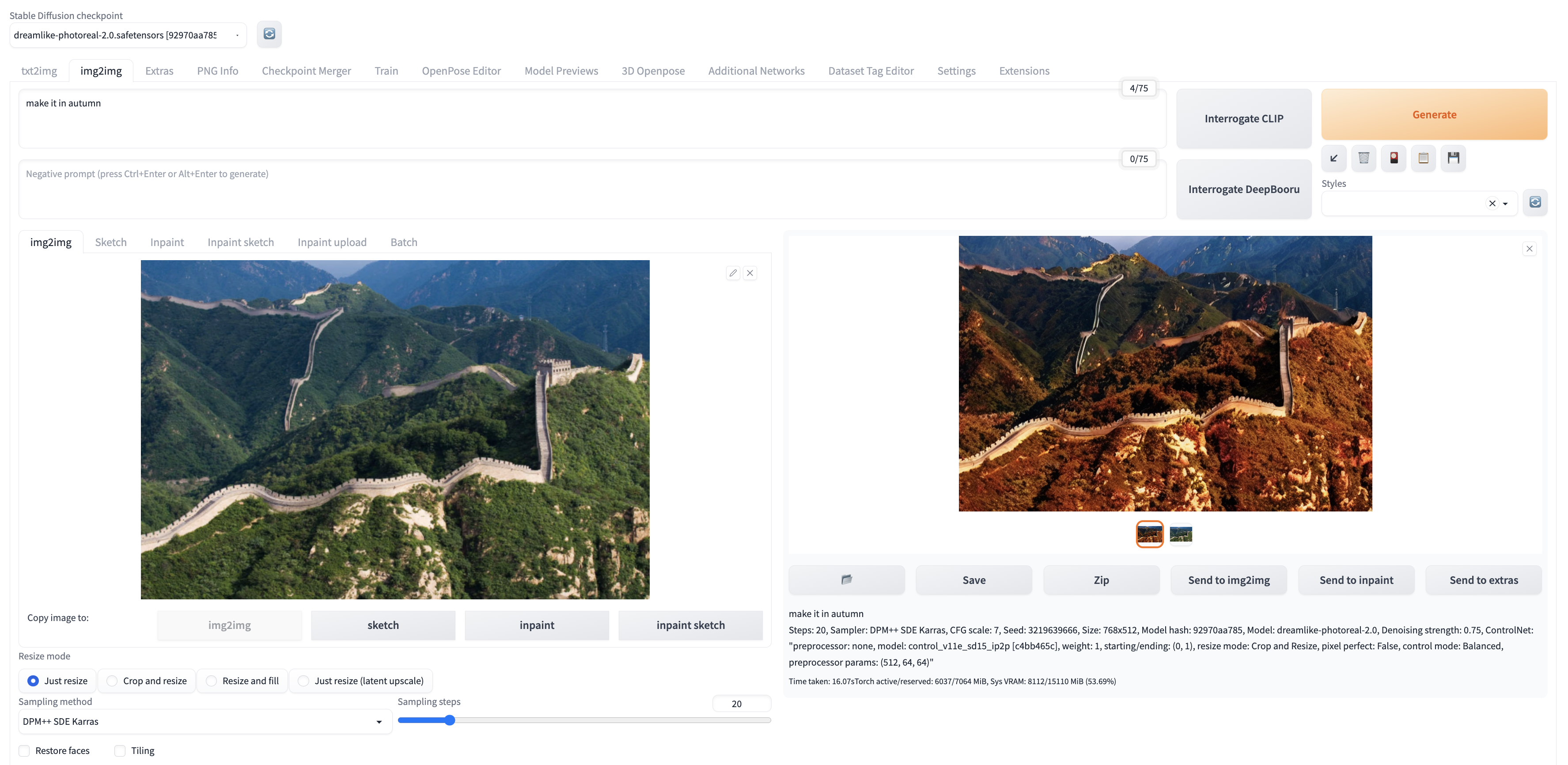This screenshot has width=1568, height=765.
Task: Open the Inpaint sketch sub-tab
Action: [x=240, y=242]
